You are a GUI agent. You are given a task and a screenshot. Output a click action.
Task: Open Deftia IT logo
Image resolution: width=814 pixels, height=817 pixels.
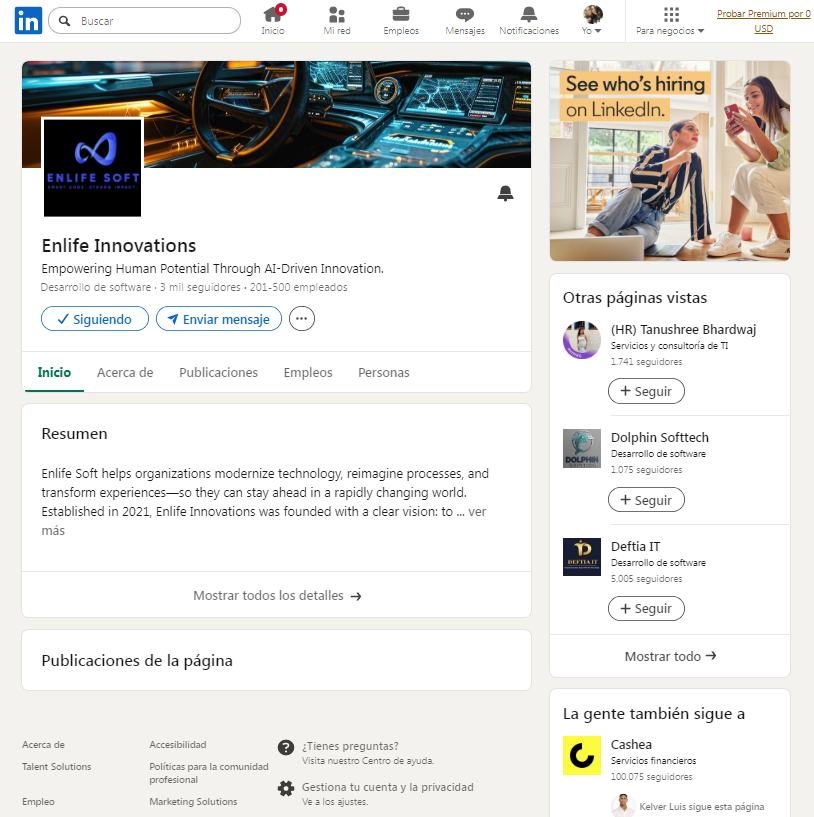[x=582, y=557]
